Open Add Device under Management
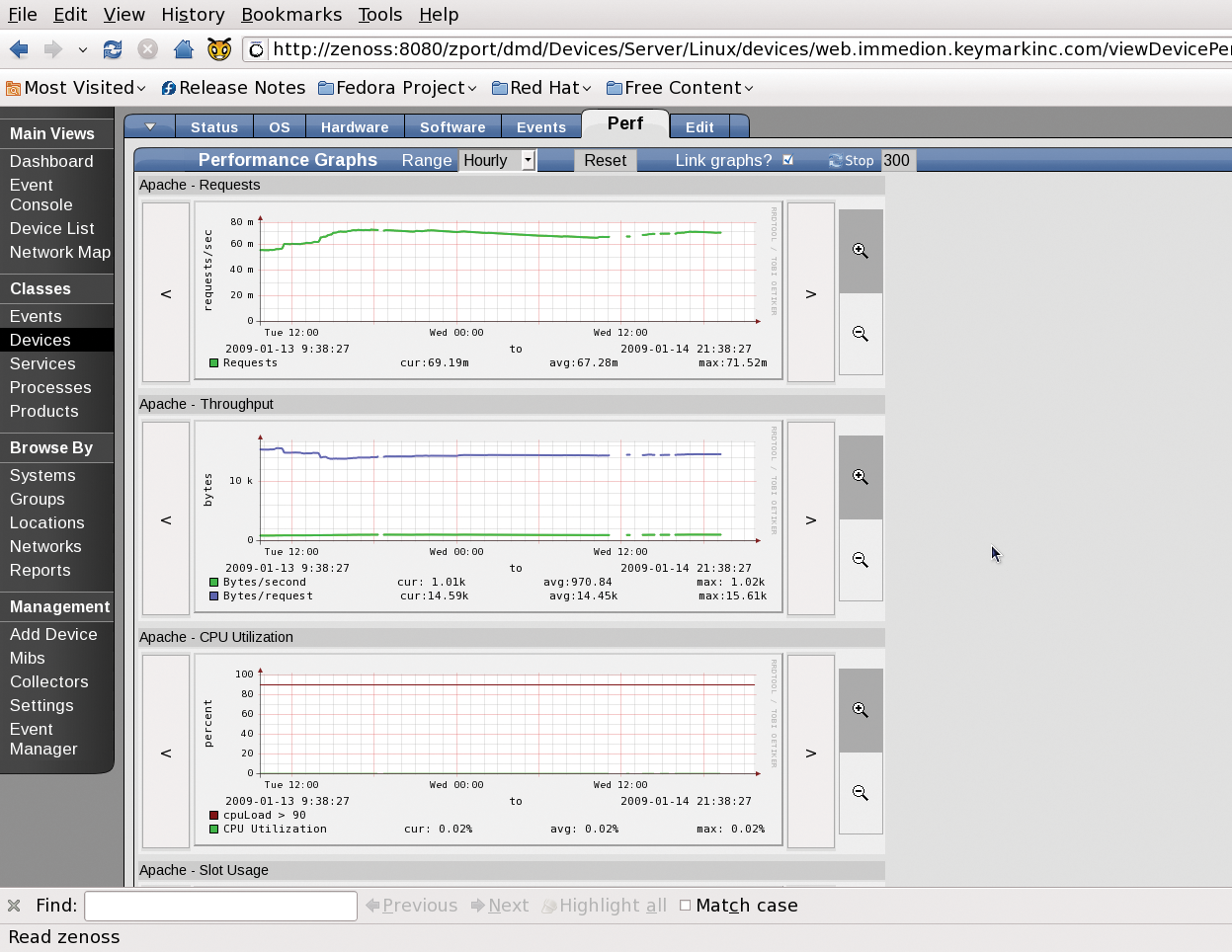 pyautogui.click(x=53, y=634)
